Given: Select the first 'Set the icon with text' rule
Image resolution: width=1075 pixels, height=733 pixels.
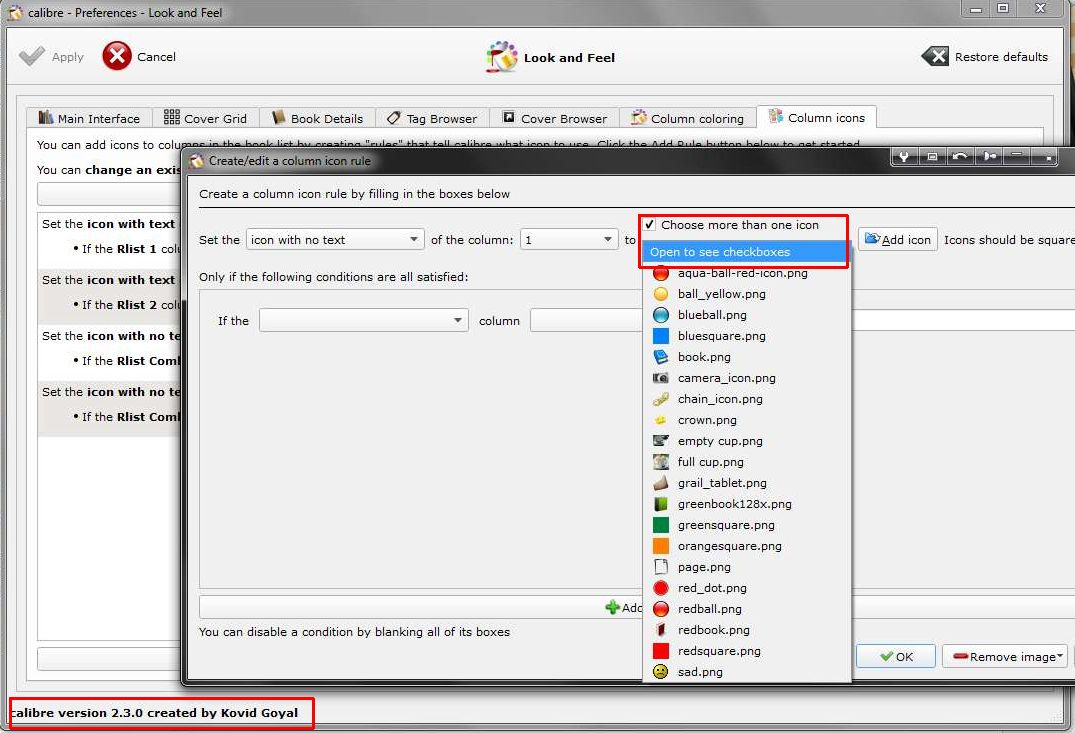Looking at the screenshot, I should (109, 224).
